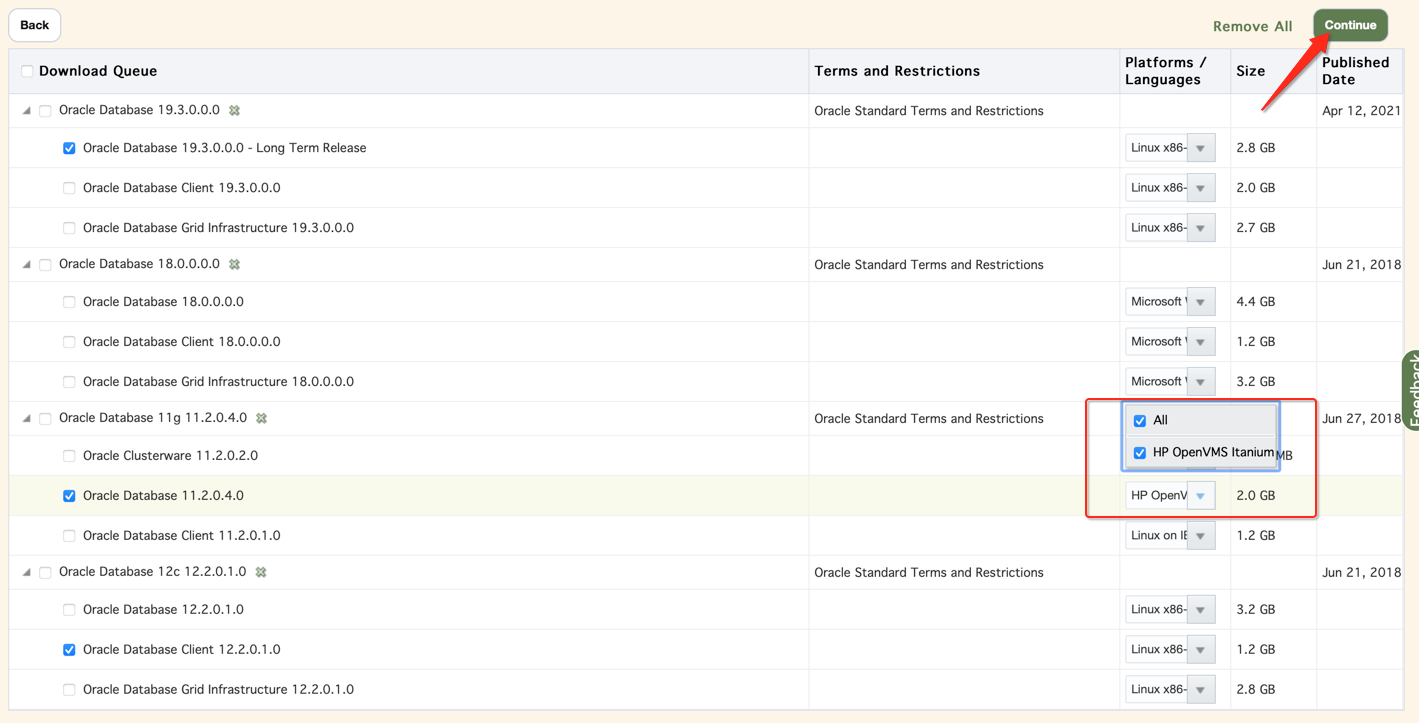Uncheck HP OpenVMS Itanium platform option
The height and width of the screenshot is (723, 1419).
pos(1140,453)
